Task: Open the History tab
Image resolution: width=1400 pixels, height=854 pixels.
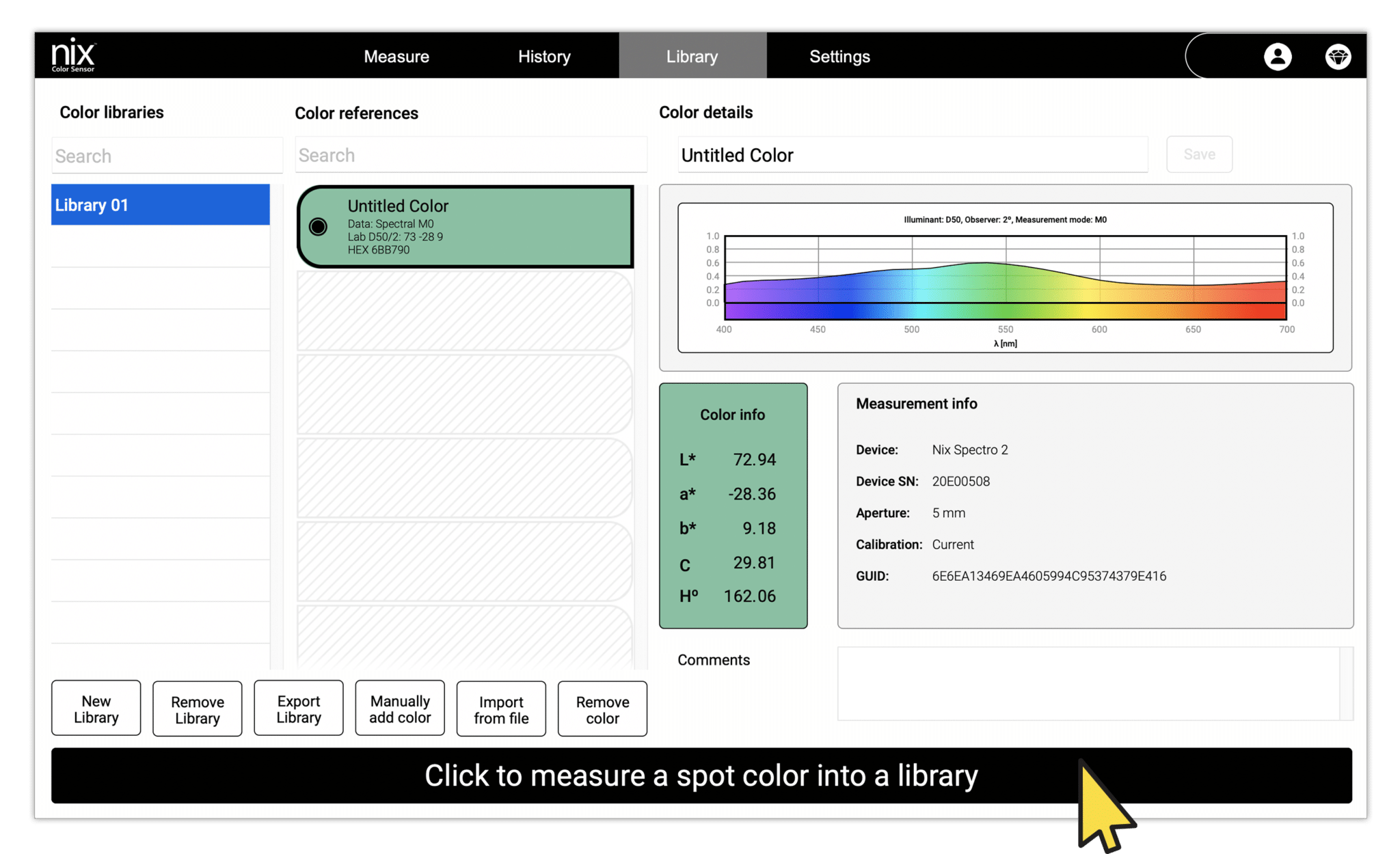Action: 544,57
